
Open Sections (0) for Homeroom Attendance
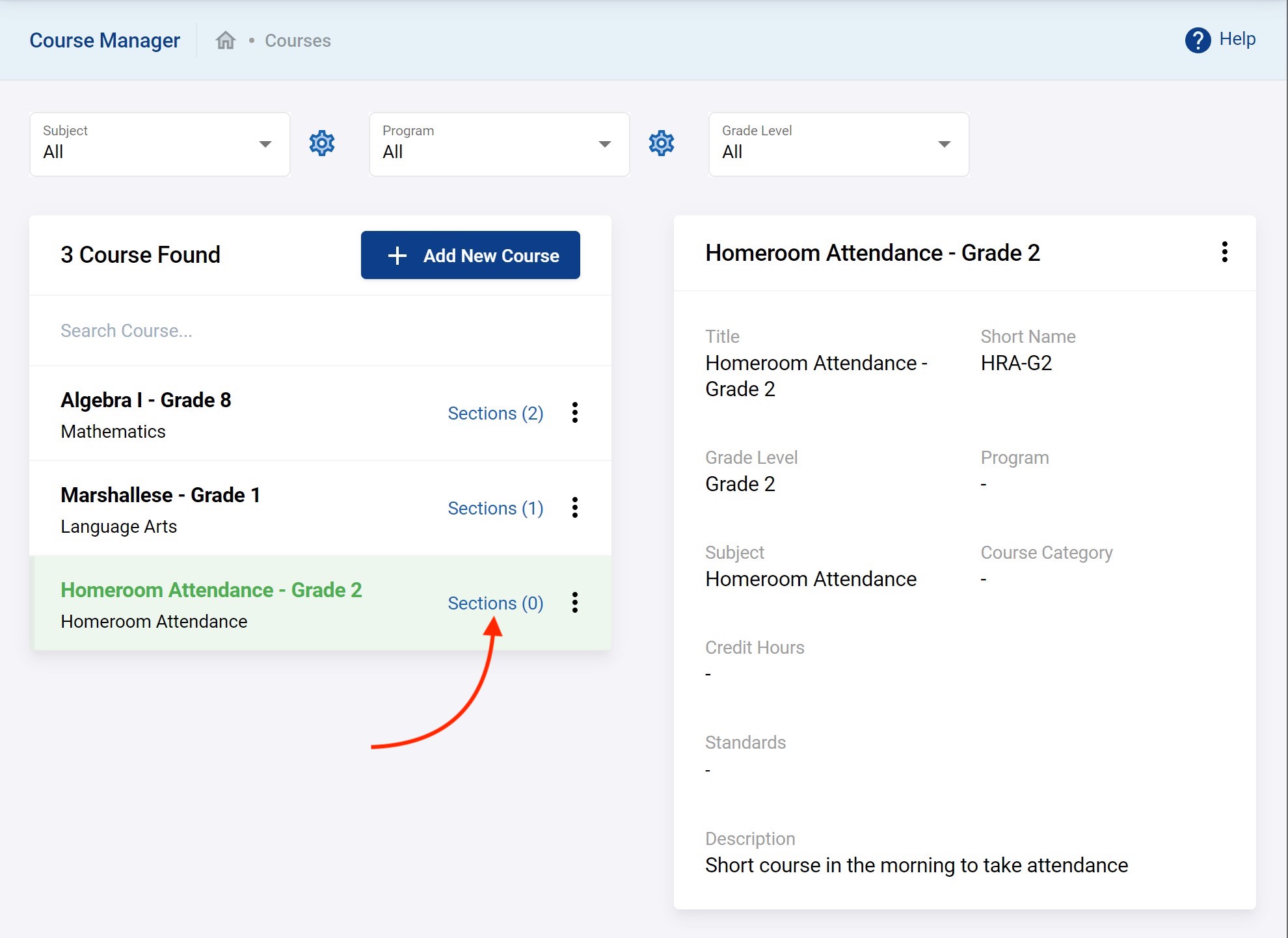coord(495,603)
